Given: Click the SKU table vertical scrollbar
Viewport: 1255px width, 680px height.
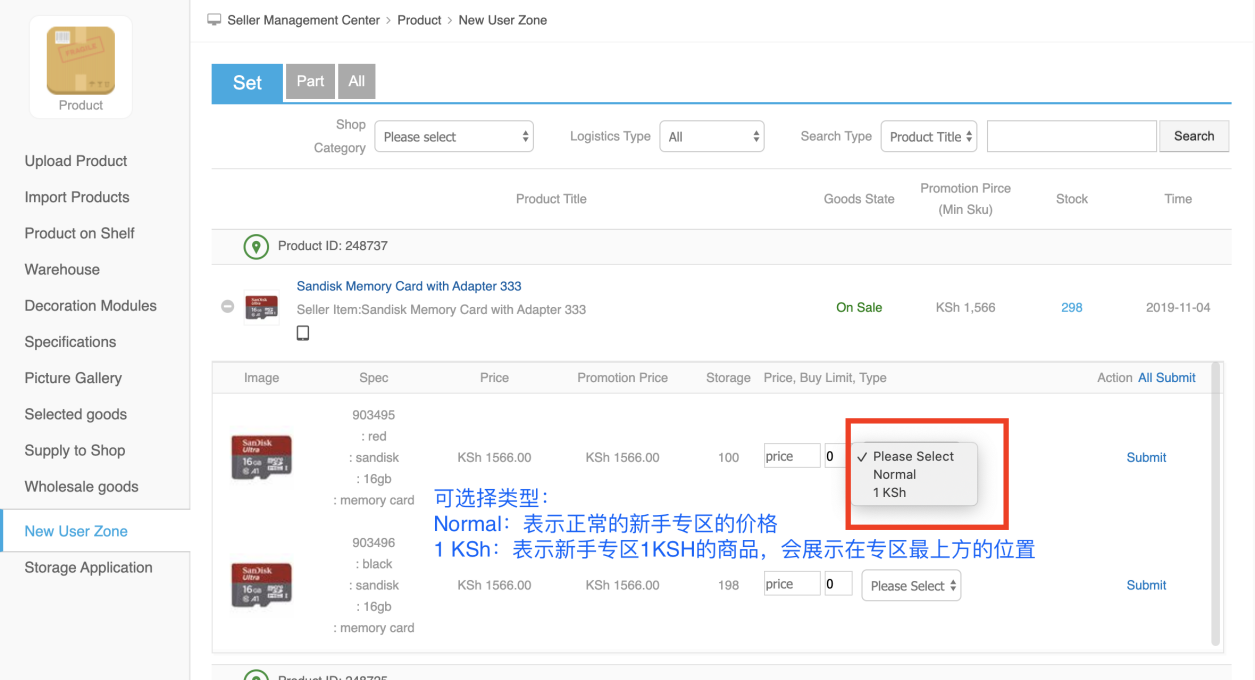Looking at the screenshot, I should [1216, 504].
